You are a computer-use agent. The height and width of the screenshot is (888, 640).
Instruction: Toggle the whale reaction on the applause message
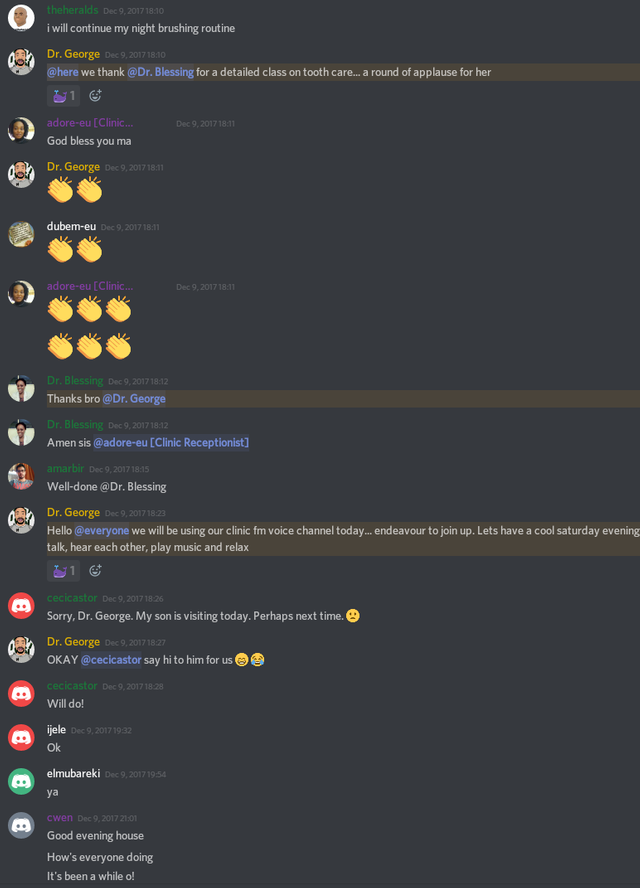click(x=63, y=96)
